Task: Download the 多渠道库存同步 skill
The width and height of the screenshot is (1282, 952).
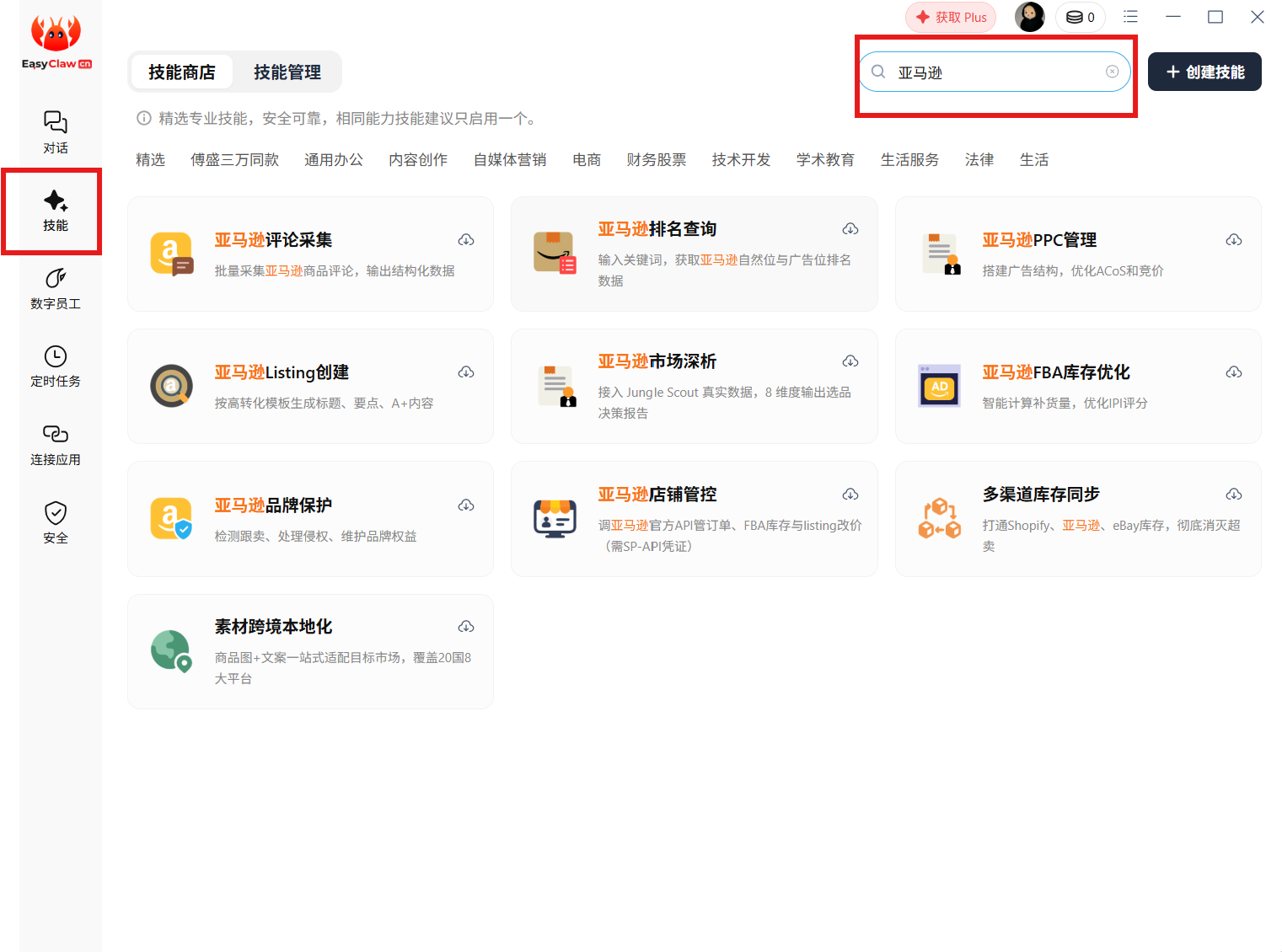Action: tap(1234, 495)
